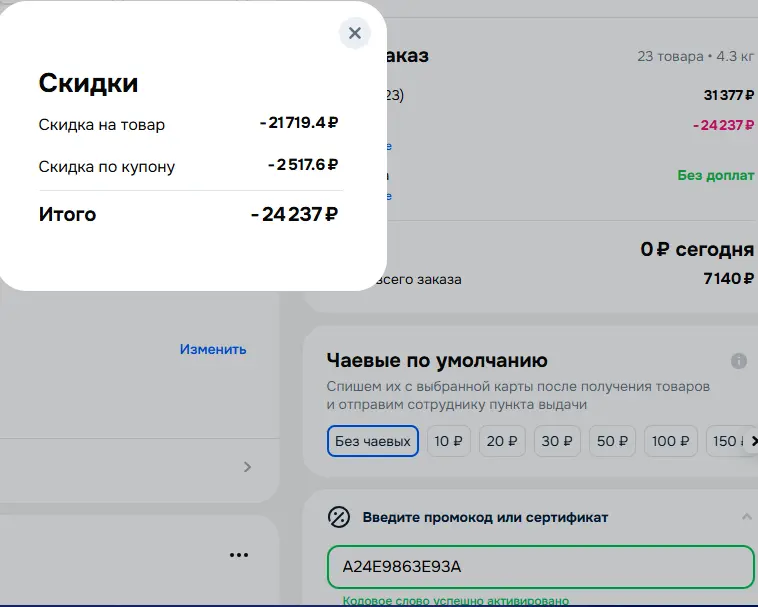The image size is (758, 607).
Task: Click the Итого total -24237 ₽ in popup
Action: (x=294, y=214)
